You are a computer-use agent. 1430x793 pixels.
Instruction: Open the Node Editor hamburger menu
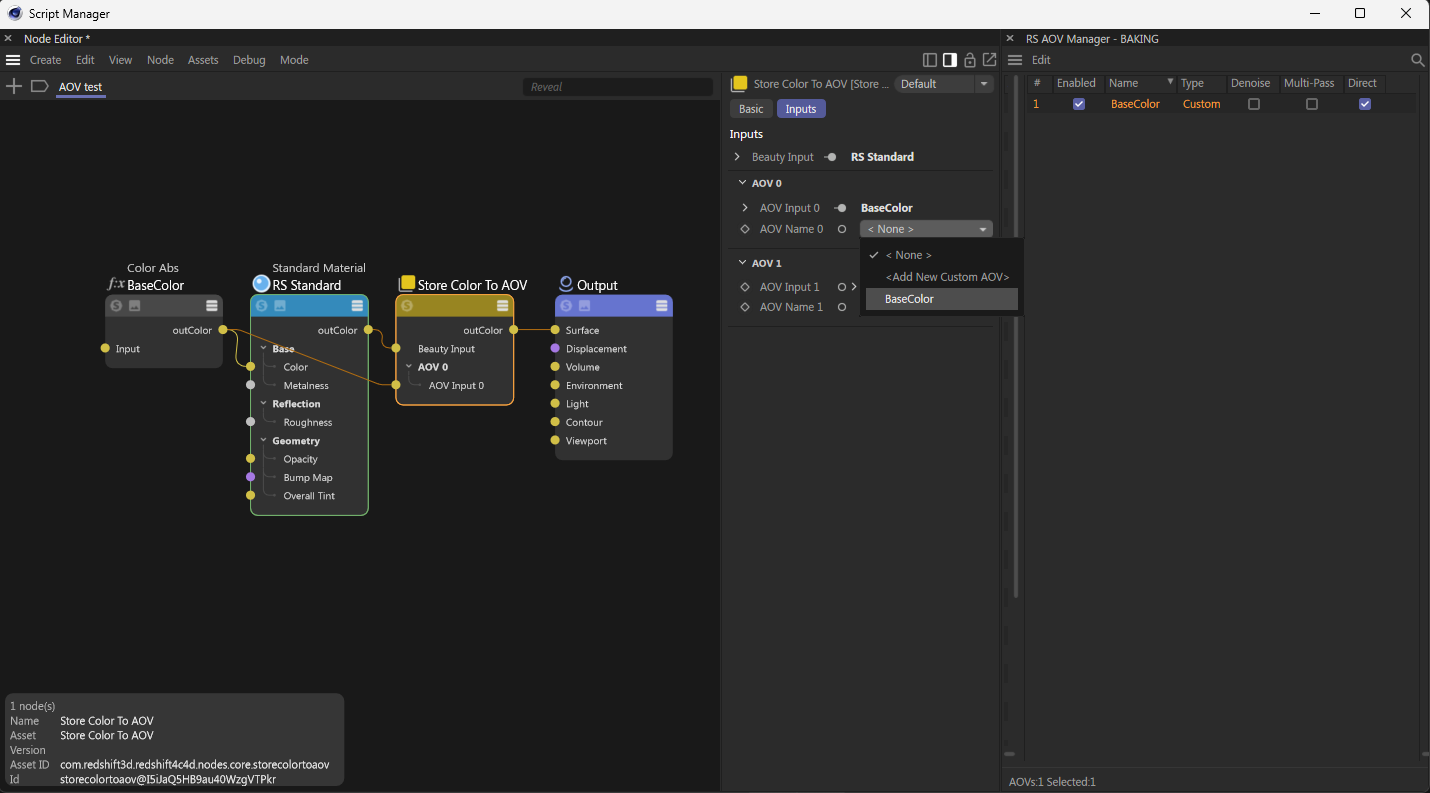[x=13, y=60]
